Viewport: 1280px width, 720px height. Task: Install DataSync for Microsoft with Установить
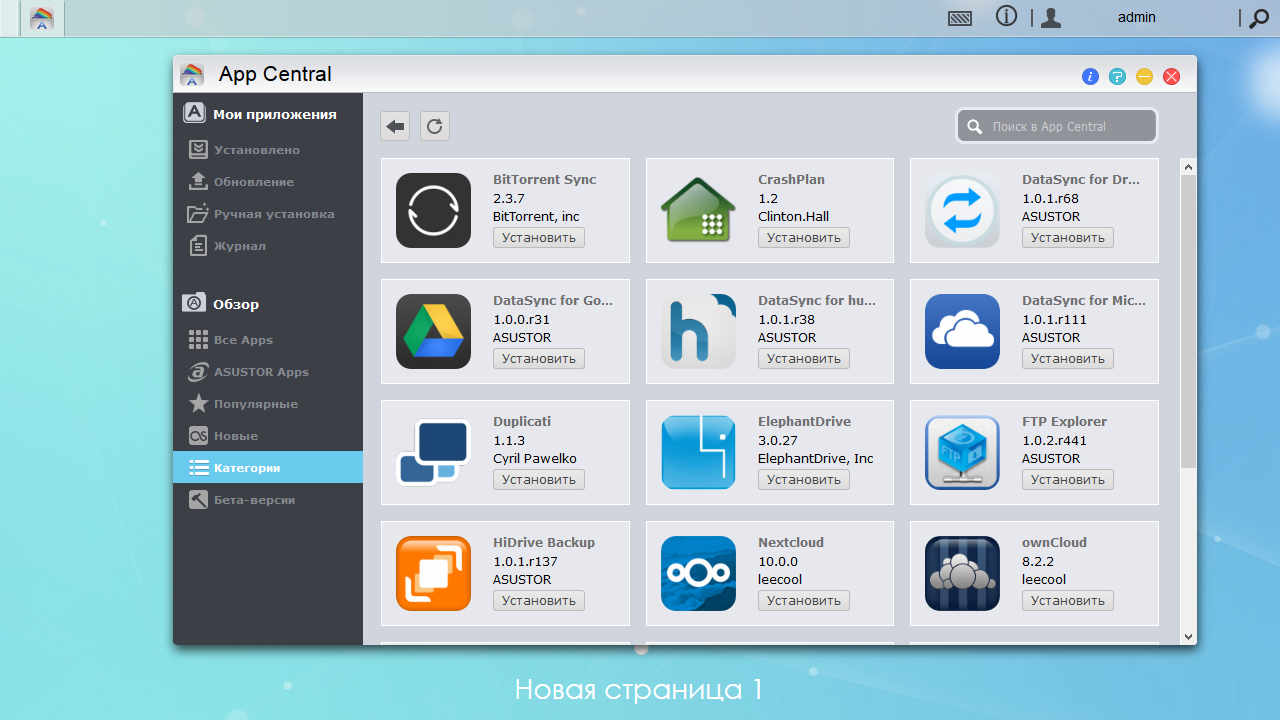[1068, 359]
